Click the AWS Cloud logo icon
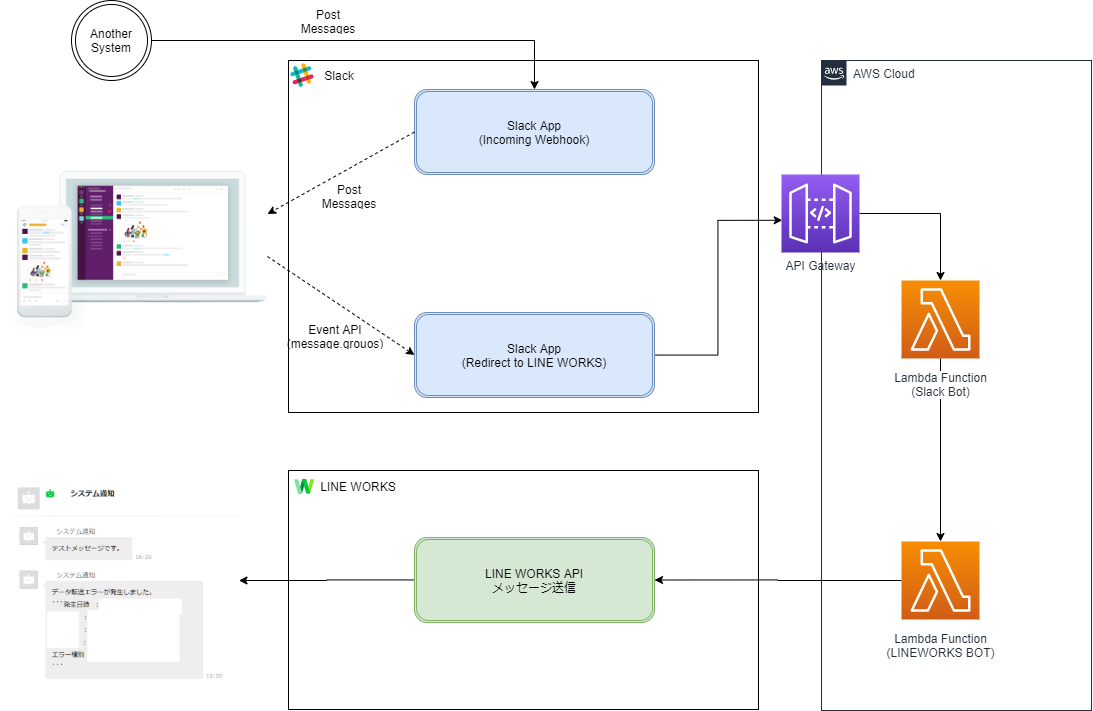The width and height of the screenshot is (1093, 711). point(834,72)
